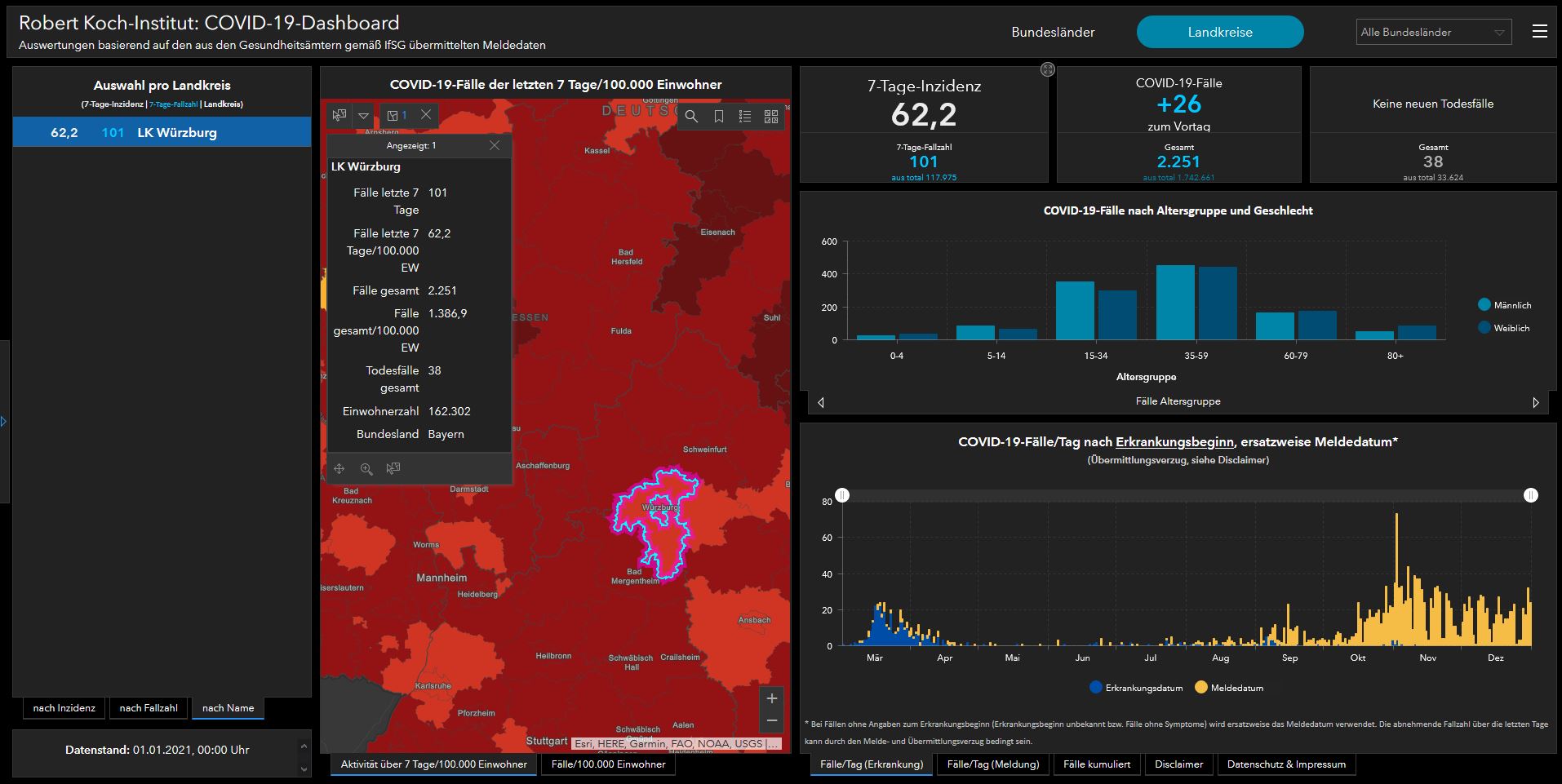Expand the 7-Tage-Inzidenz panel to fullscreen
Viewport: 1562px width, 784px height.
tap(1048, 70)
